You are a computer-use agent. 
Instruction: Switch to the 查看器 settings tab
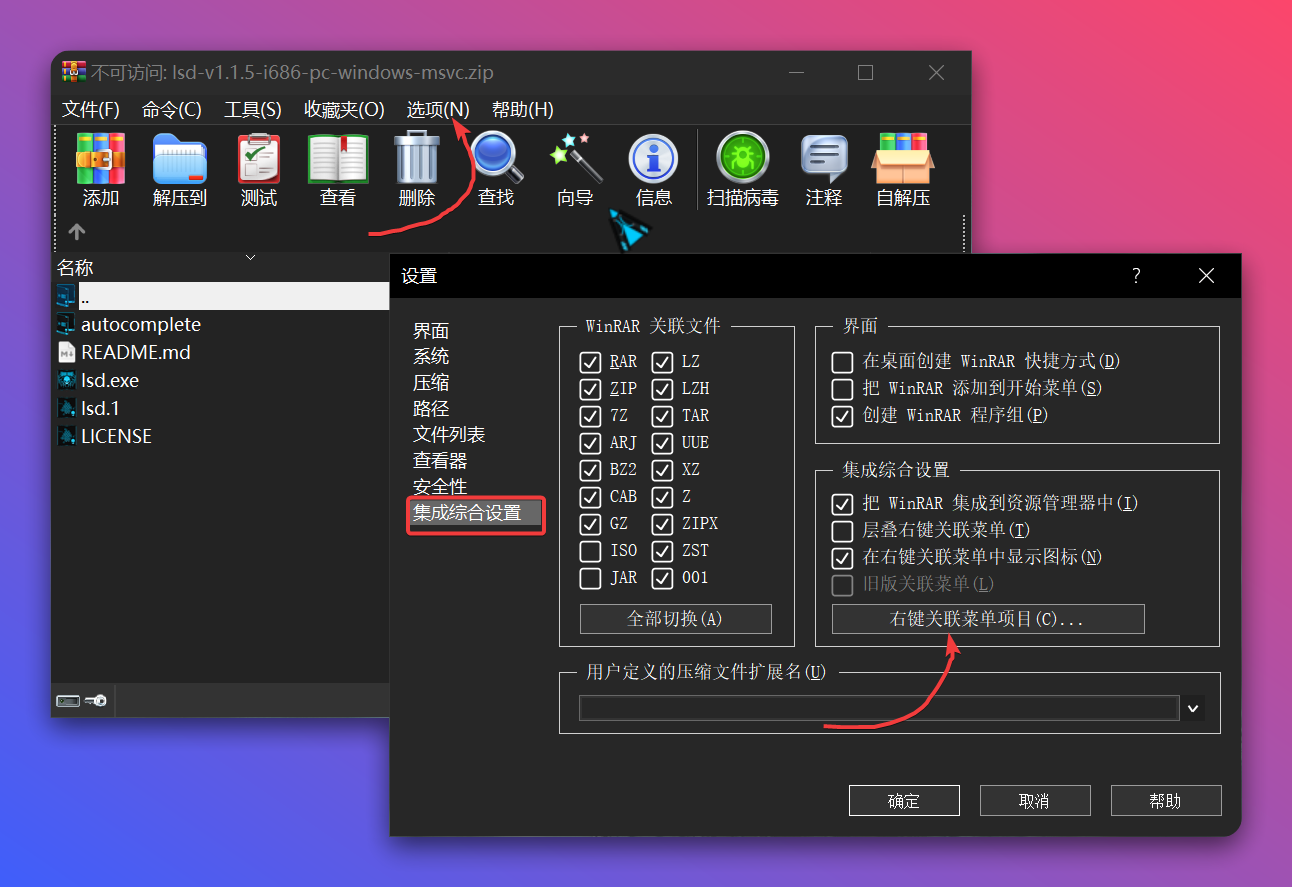pyautogui.click(x=440, y=461)
